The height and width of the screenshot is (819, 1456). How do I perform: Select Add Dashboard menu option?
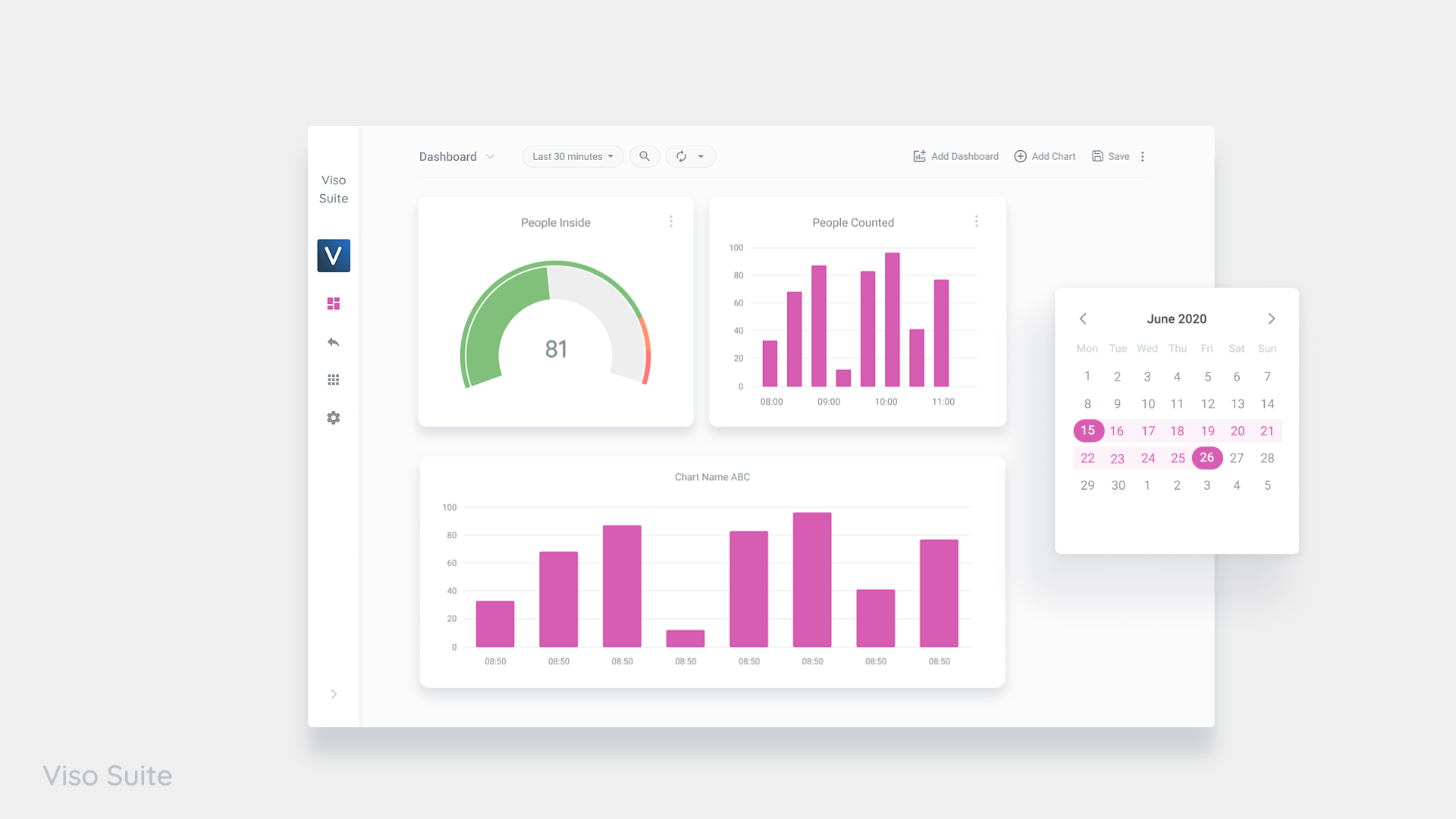tap(955, 156)
